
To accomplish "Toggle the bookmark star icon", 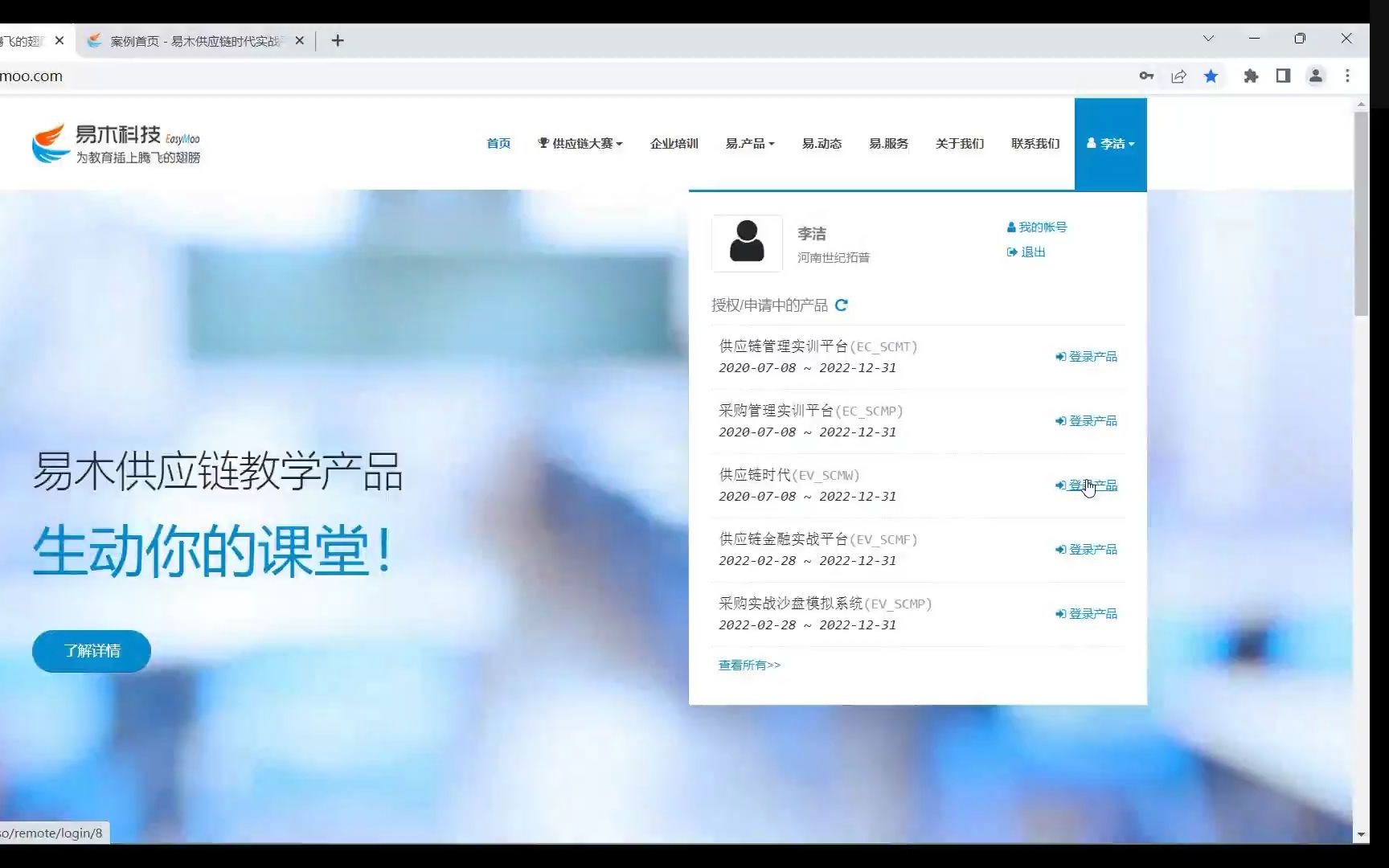I will tap(1211, 76).
